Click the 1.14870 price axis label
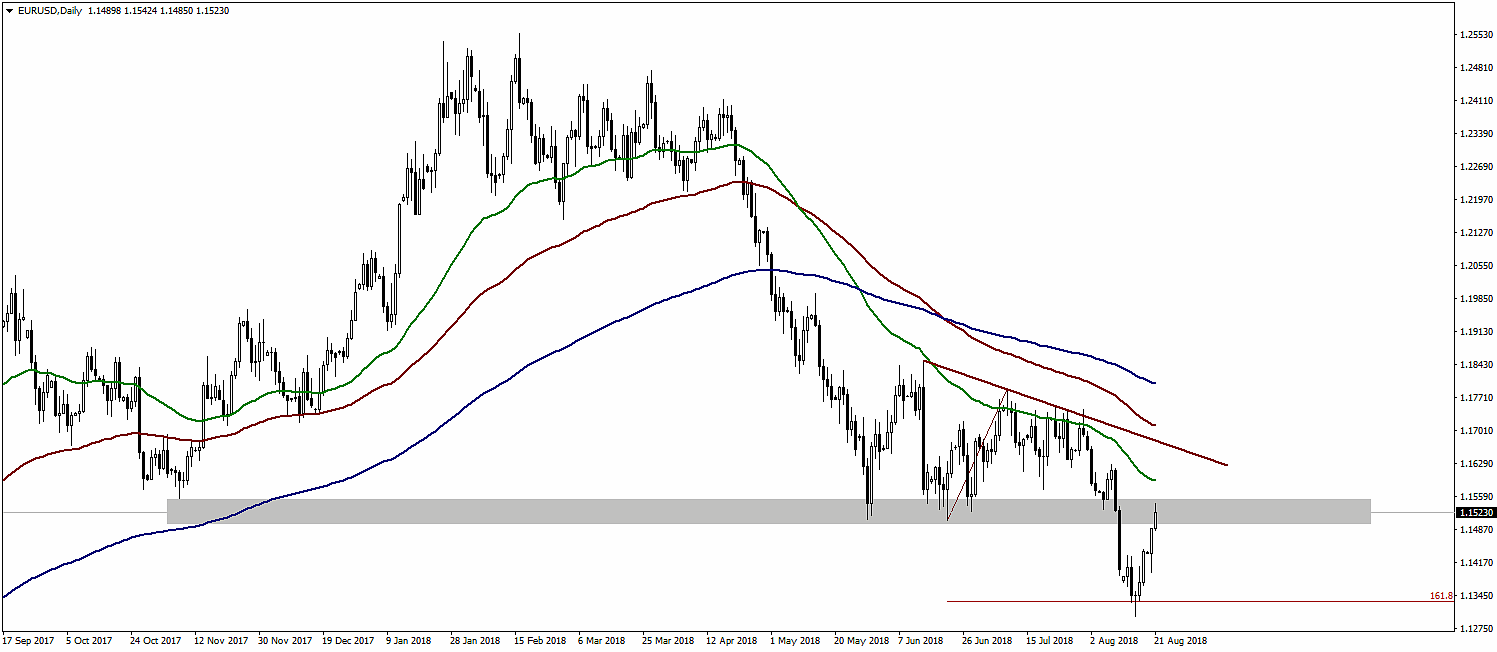 (x=1476, y=530)
